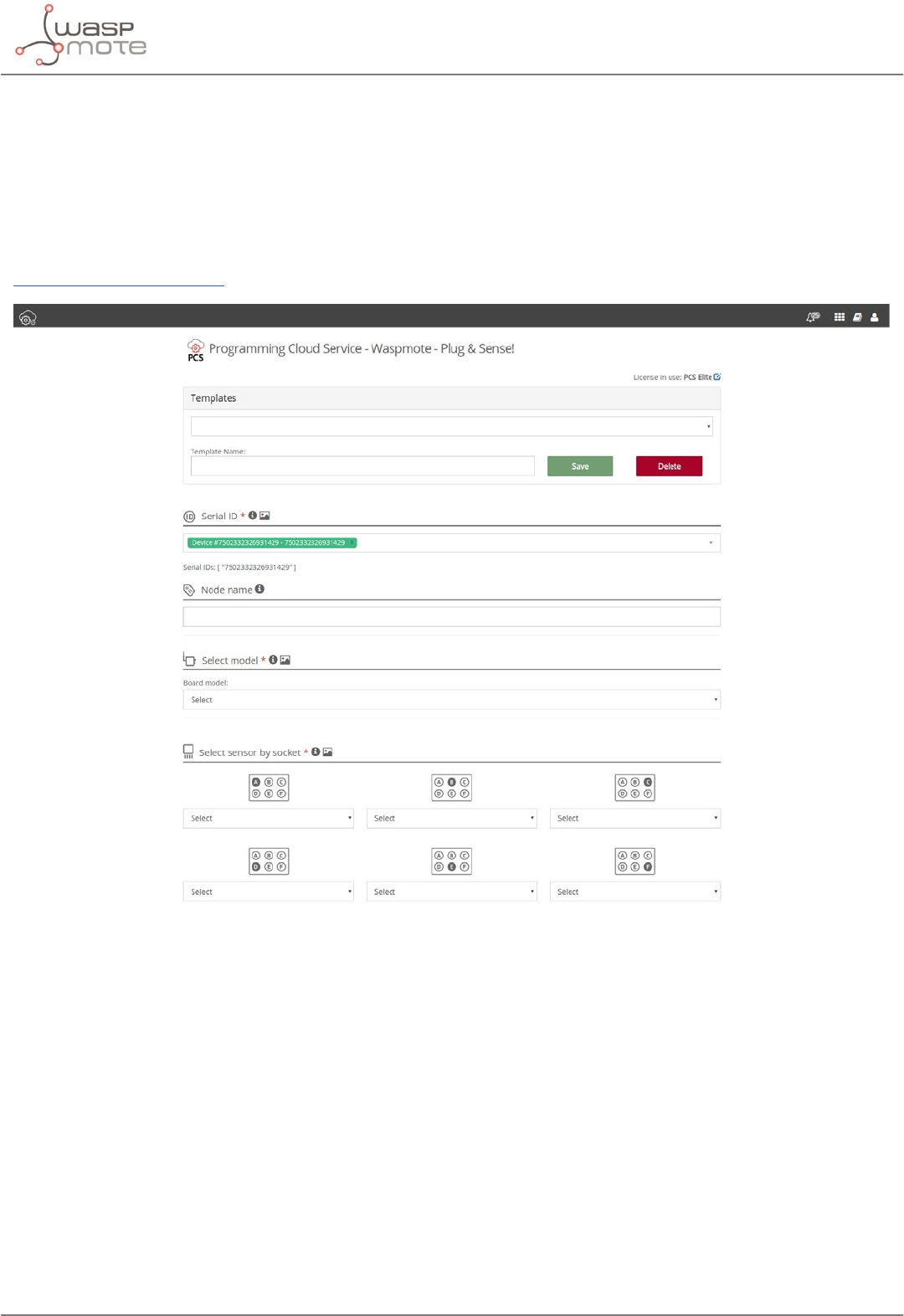Open the socket C sensor Select dropdown

pos(635,818)
